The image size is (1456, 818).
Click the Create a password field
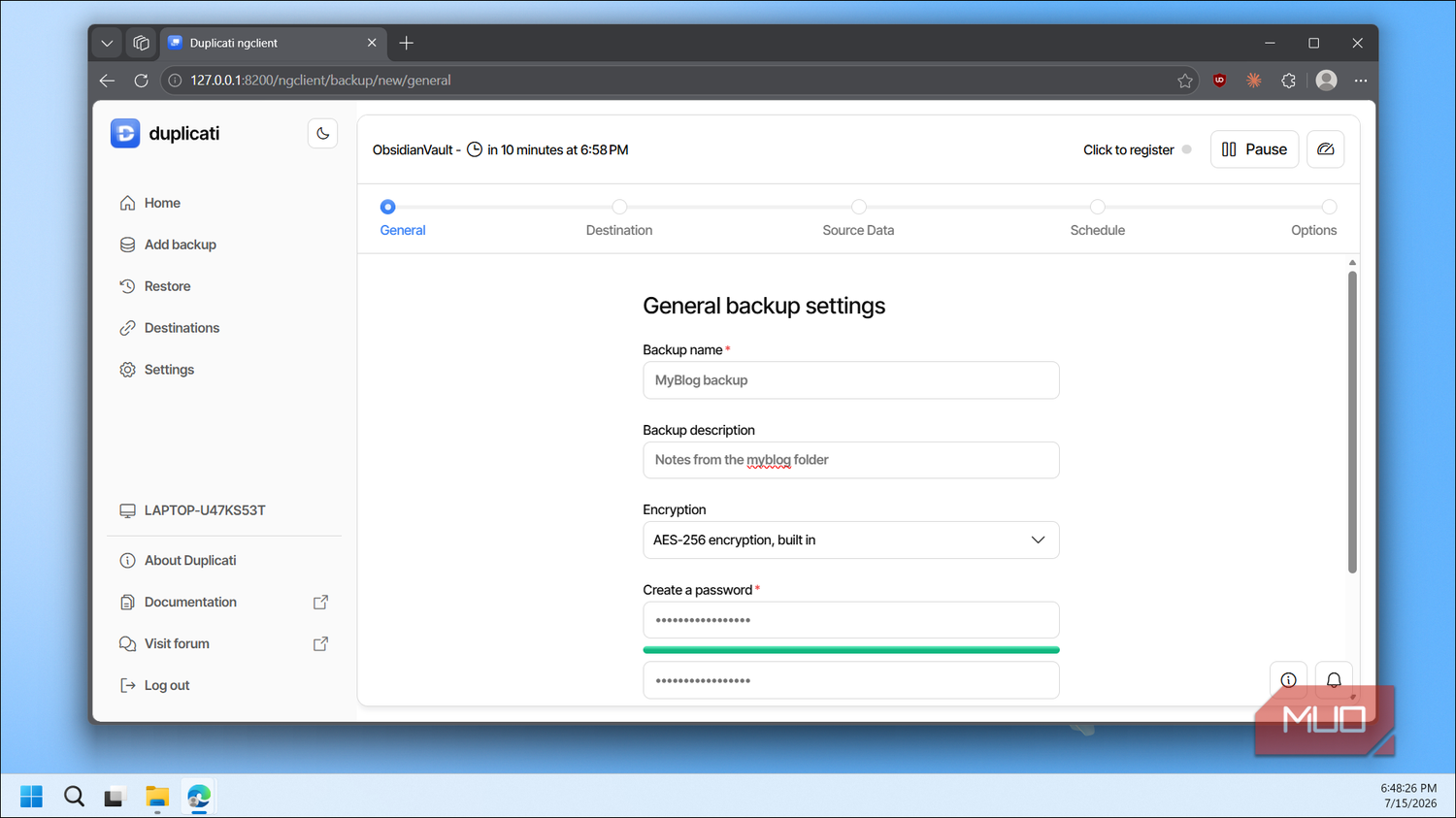click(x=851, y=620)
